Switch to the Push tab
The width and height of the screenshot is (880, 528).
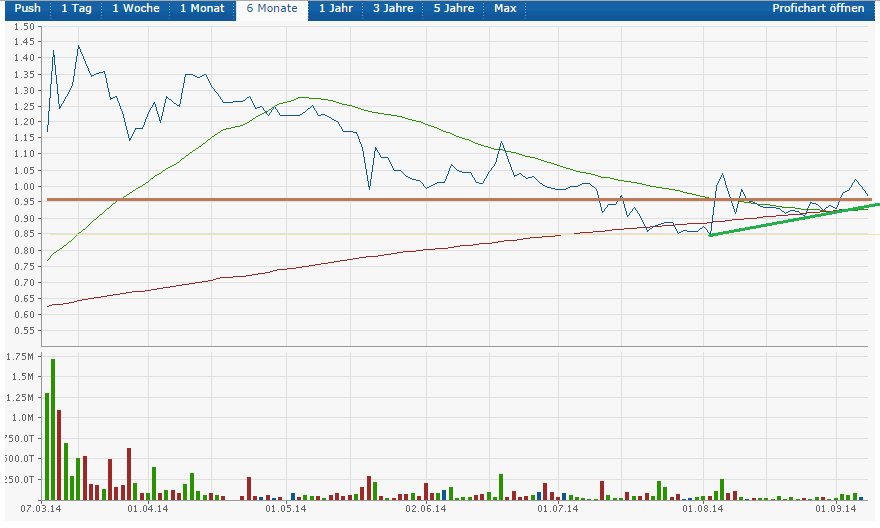tap(27, 8)
